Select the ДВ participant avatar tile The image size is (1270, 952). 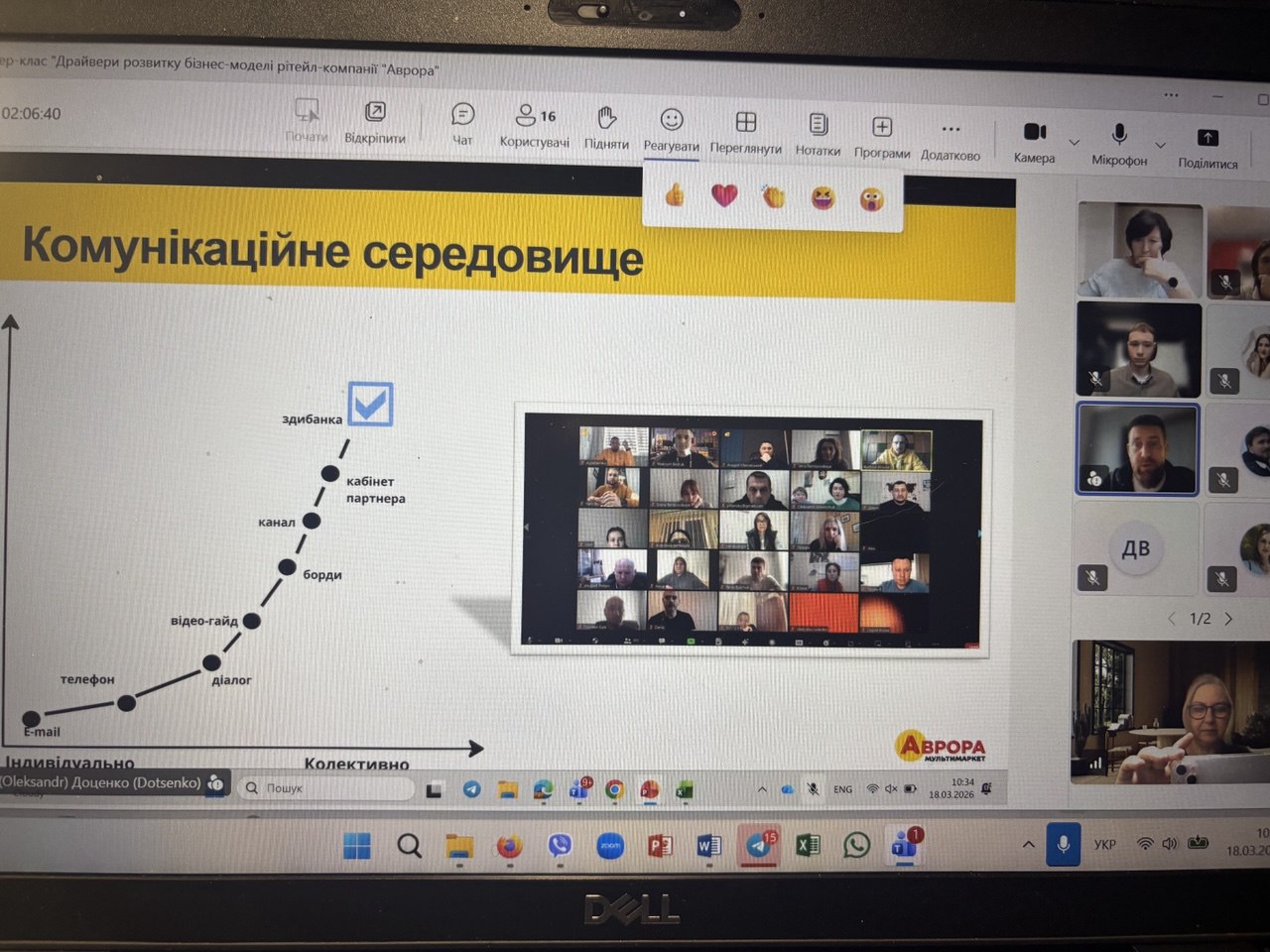pos(1135,548)
